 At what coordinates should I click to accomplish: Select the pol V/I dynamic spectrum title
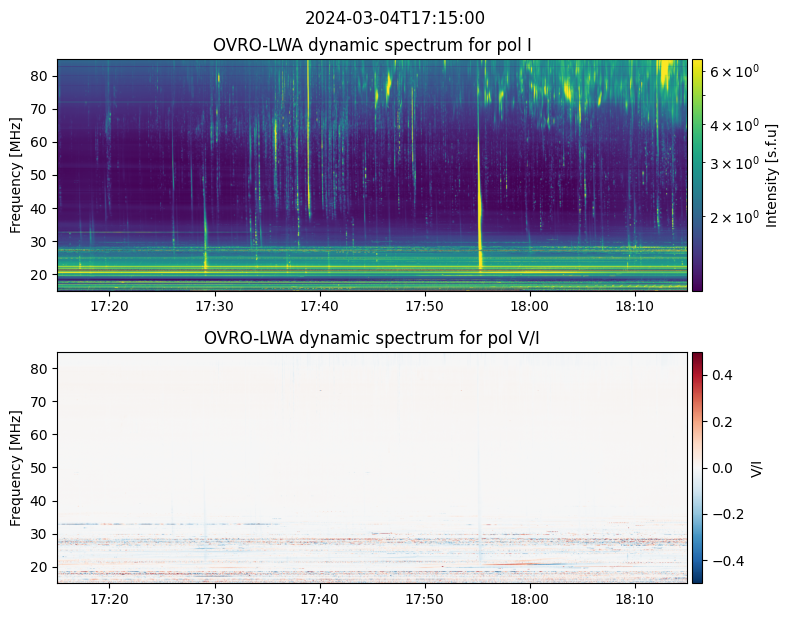pos(372,338)
